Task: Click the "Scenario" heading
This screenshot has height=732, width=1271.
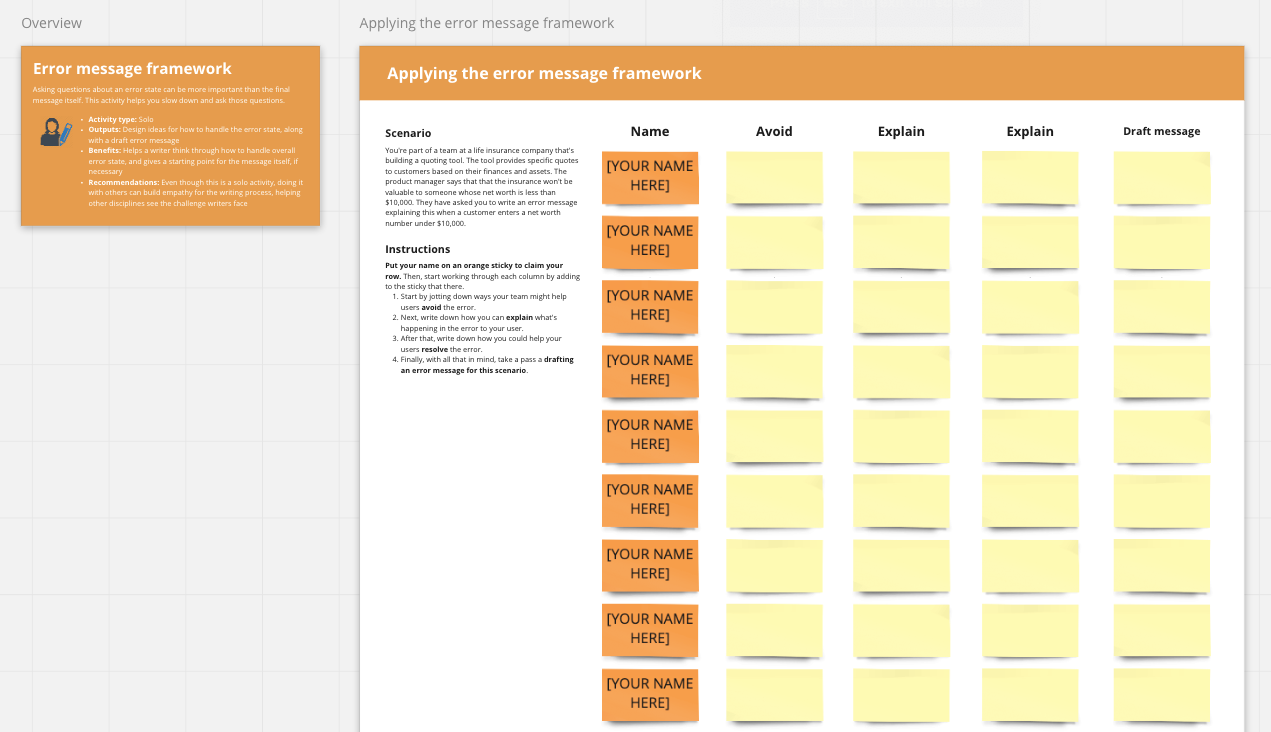Action: click(408, 133)
